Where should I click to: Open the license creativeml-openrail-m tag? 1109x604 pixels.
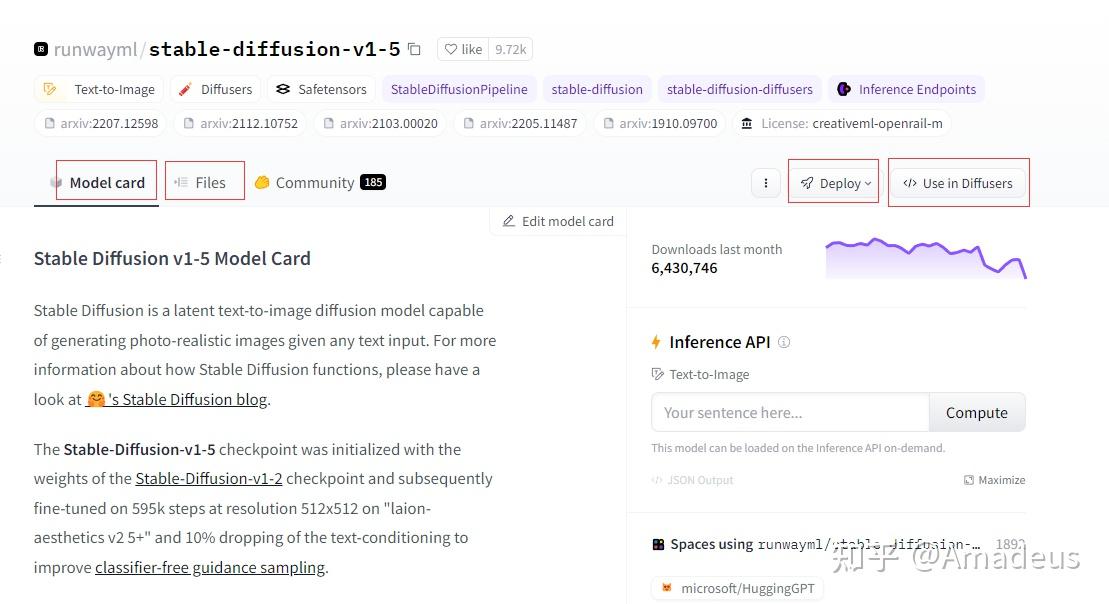tap(840, 123)
